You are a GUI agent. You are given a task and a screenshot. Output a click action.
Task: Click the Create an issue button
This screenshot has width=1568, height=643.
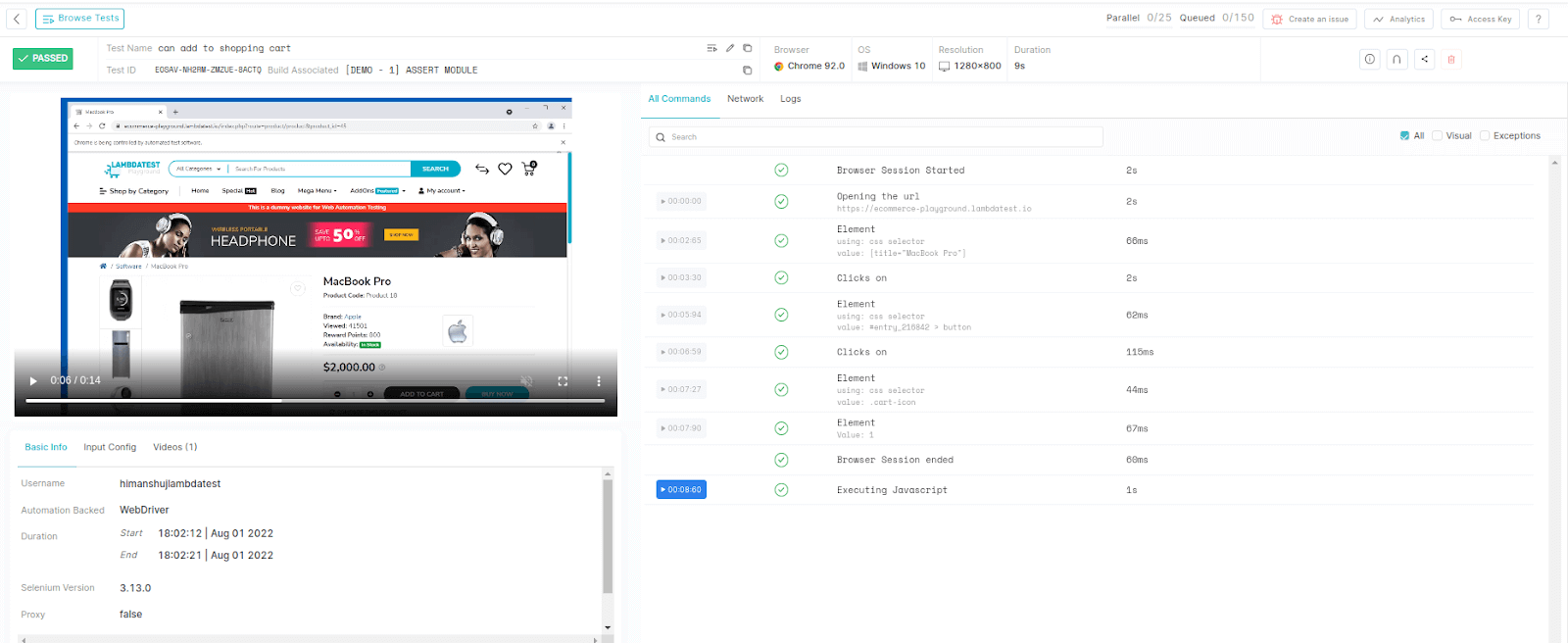click(x=1309, y=19)
